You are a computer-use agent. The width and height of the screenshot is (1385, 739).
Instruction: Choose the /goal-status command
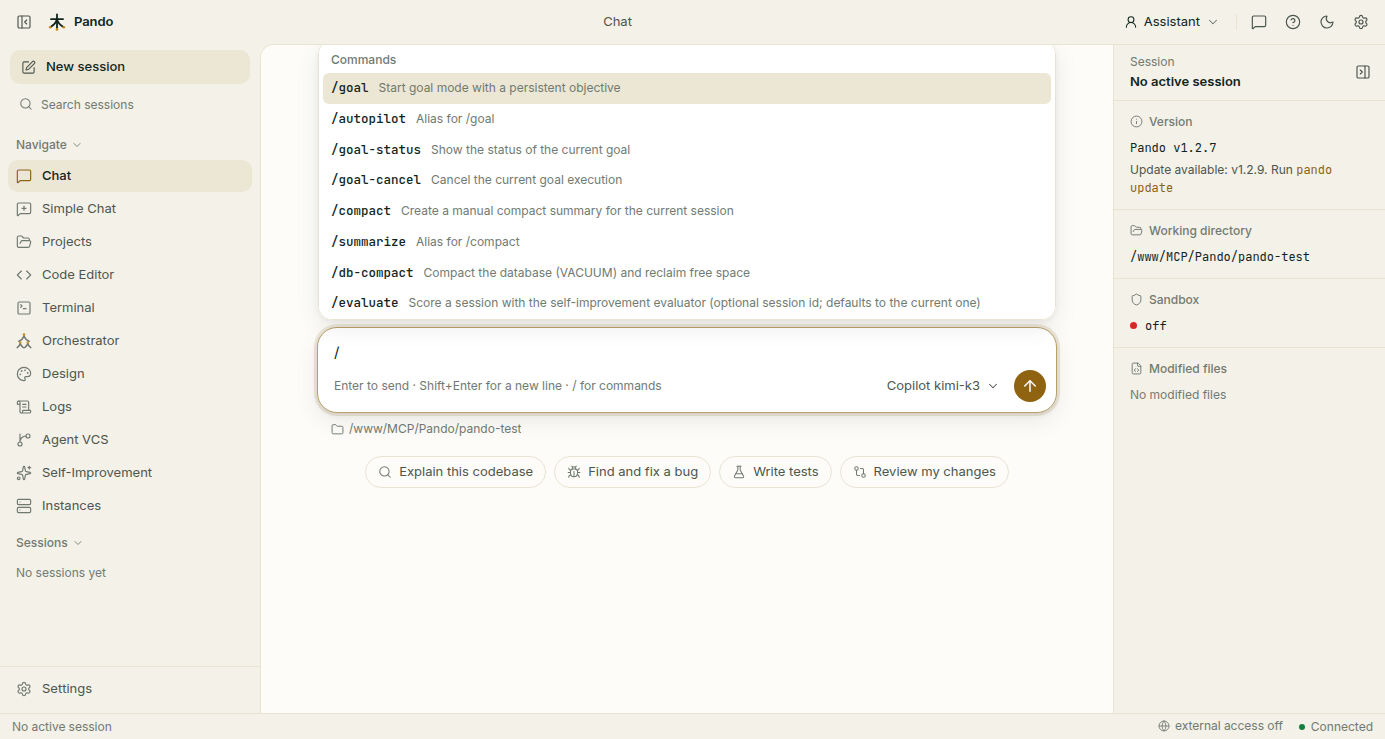(687, 150)
